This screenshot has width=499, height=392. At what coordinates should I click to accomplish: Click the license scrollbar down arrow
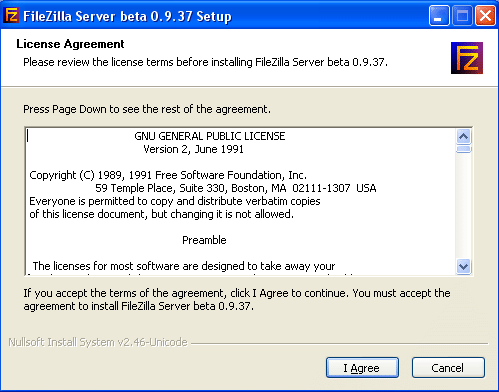[x=464, y=266]
